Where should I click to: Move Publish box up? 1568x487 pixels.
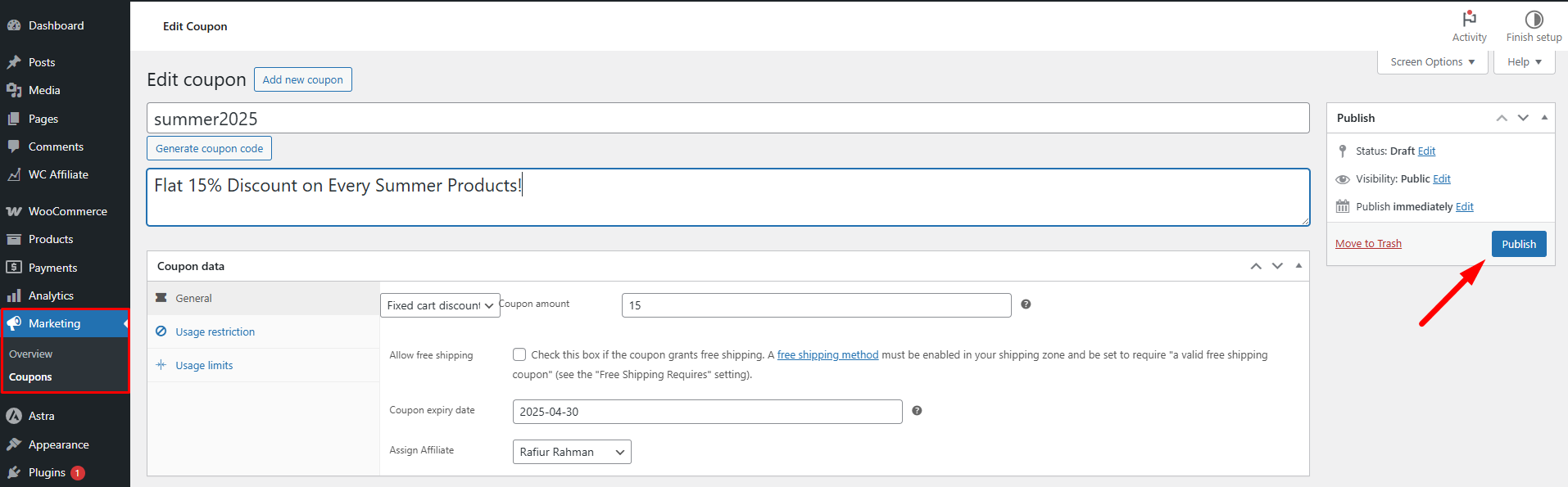click(x=1502, y=118)
